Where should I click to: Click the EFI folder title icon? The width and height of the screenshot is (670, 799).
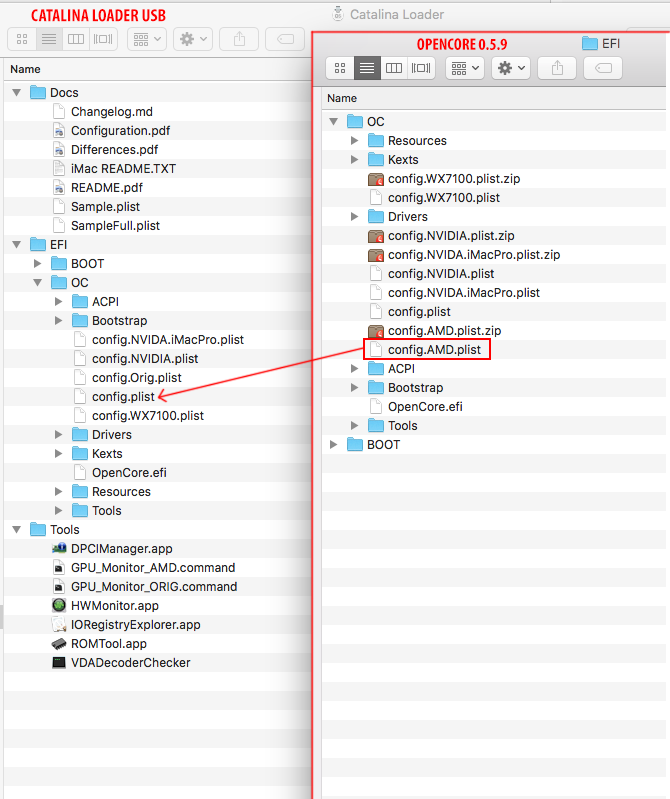(x=589, y=43)
